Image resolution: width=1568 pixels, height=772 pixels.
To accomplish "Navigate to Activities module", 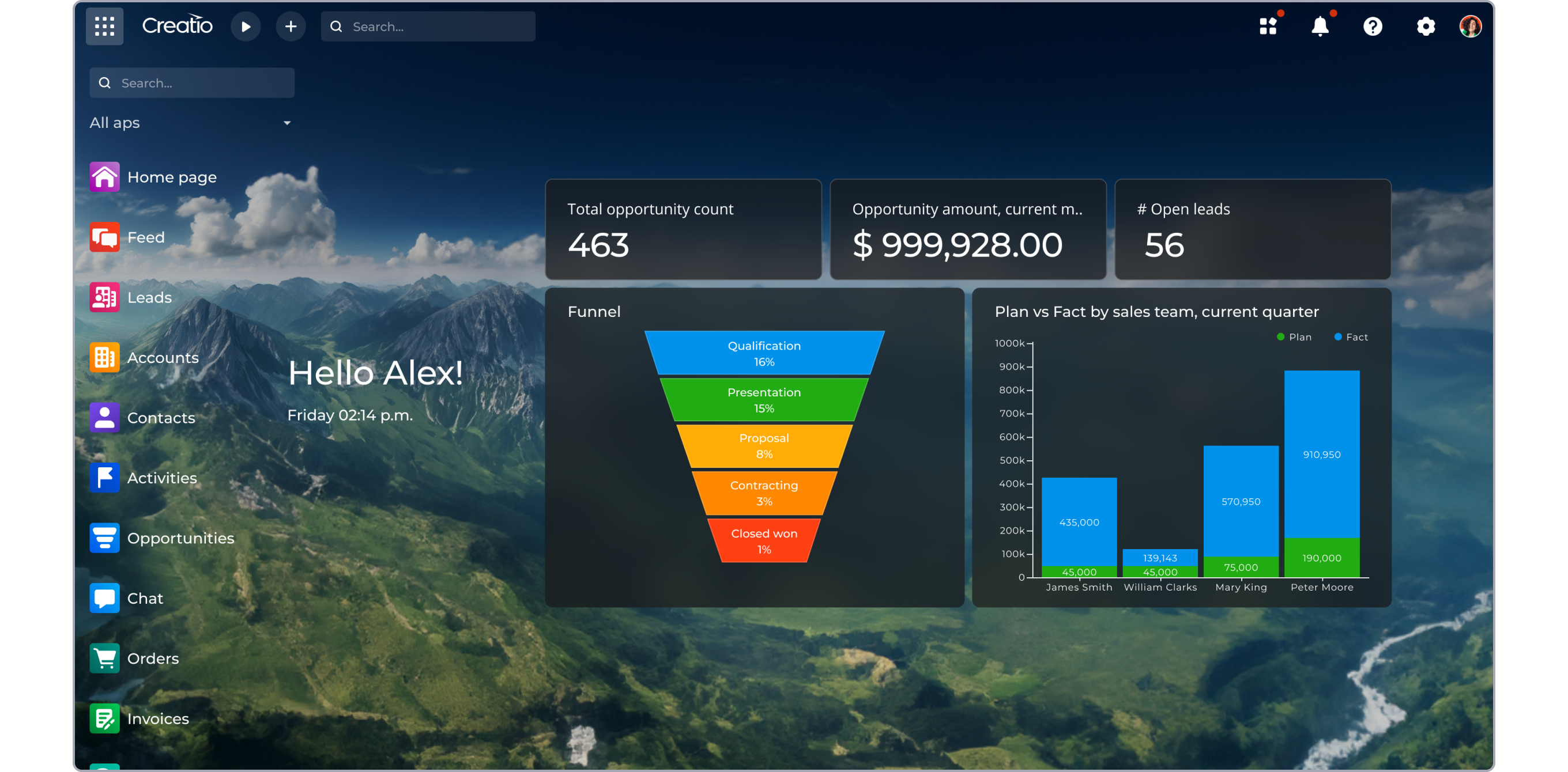I will (162, 477).
